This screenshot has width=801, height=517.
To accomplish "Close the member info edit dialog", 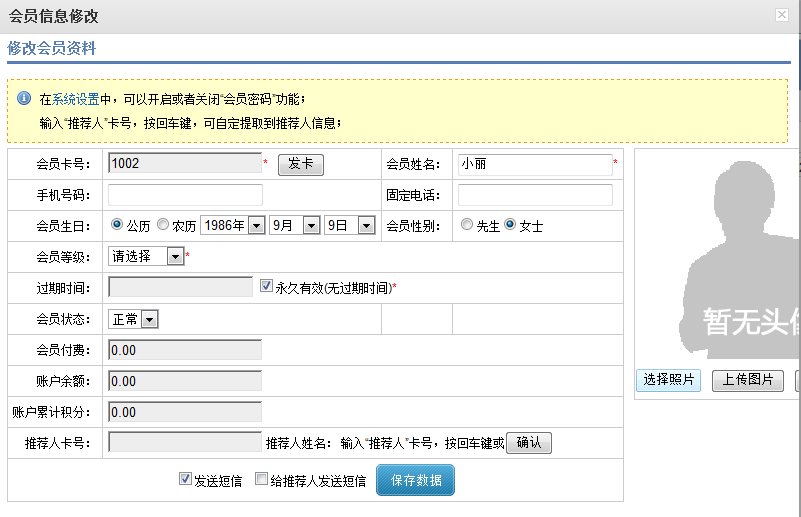I will (x=781, y=15).
